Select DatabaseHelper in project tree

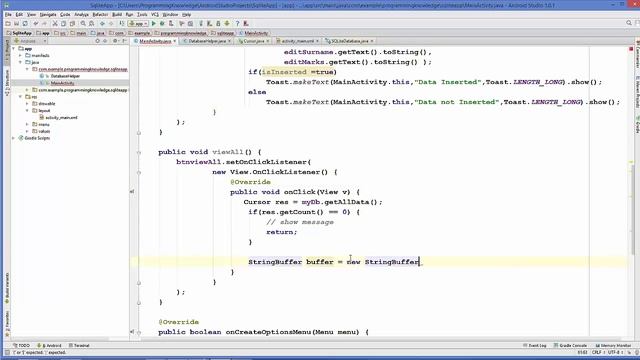tap(65, 76)
